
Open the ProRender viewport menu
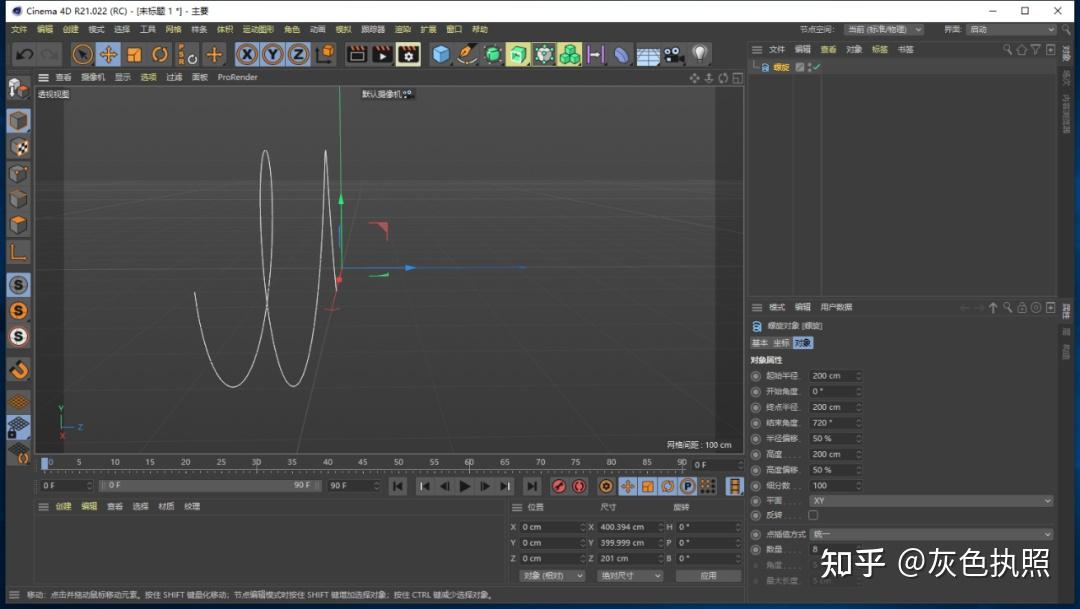[238, 77]
